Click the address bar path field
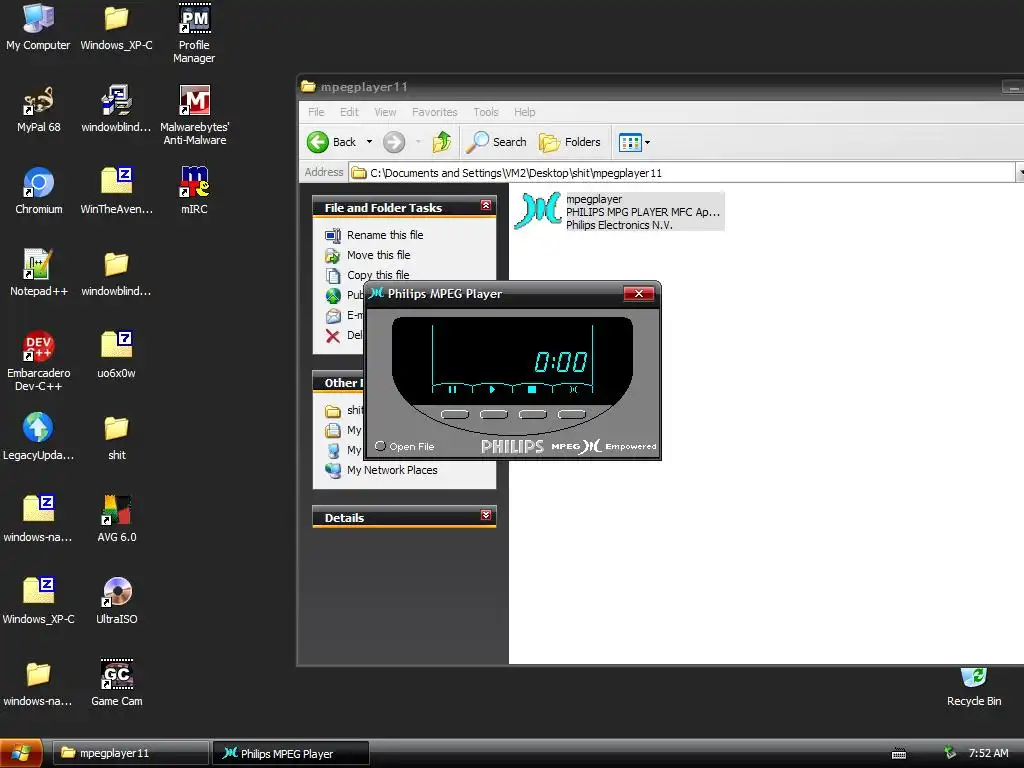 click(x=682, y=173)
